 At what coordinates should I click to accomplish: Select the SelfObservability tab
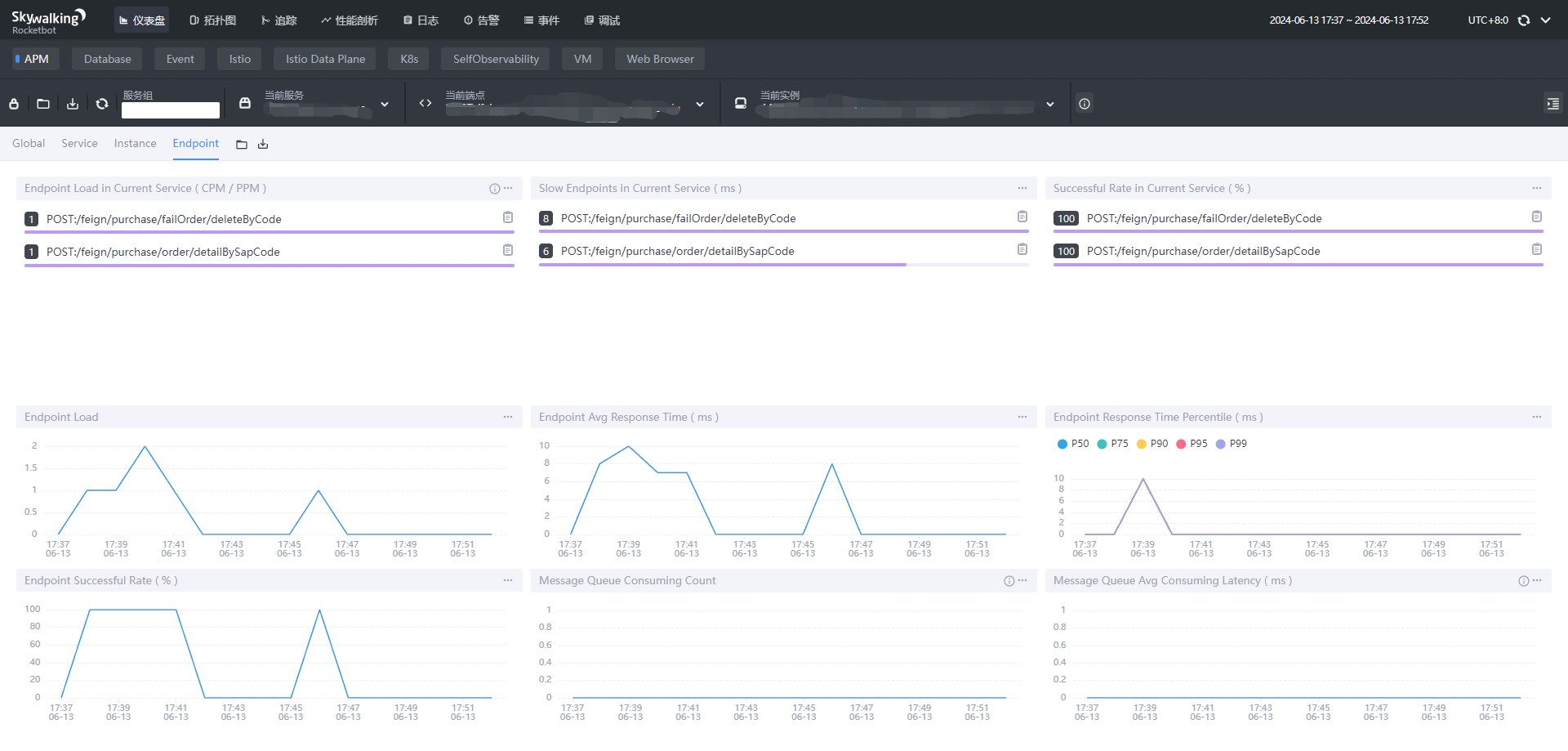point(496,59)
